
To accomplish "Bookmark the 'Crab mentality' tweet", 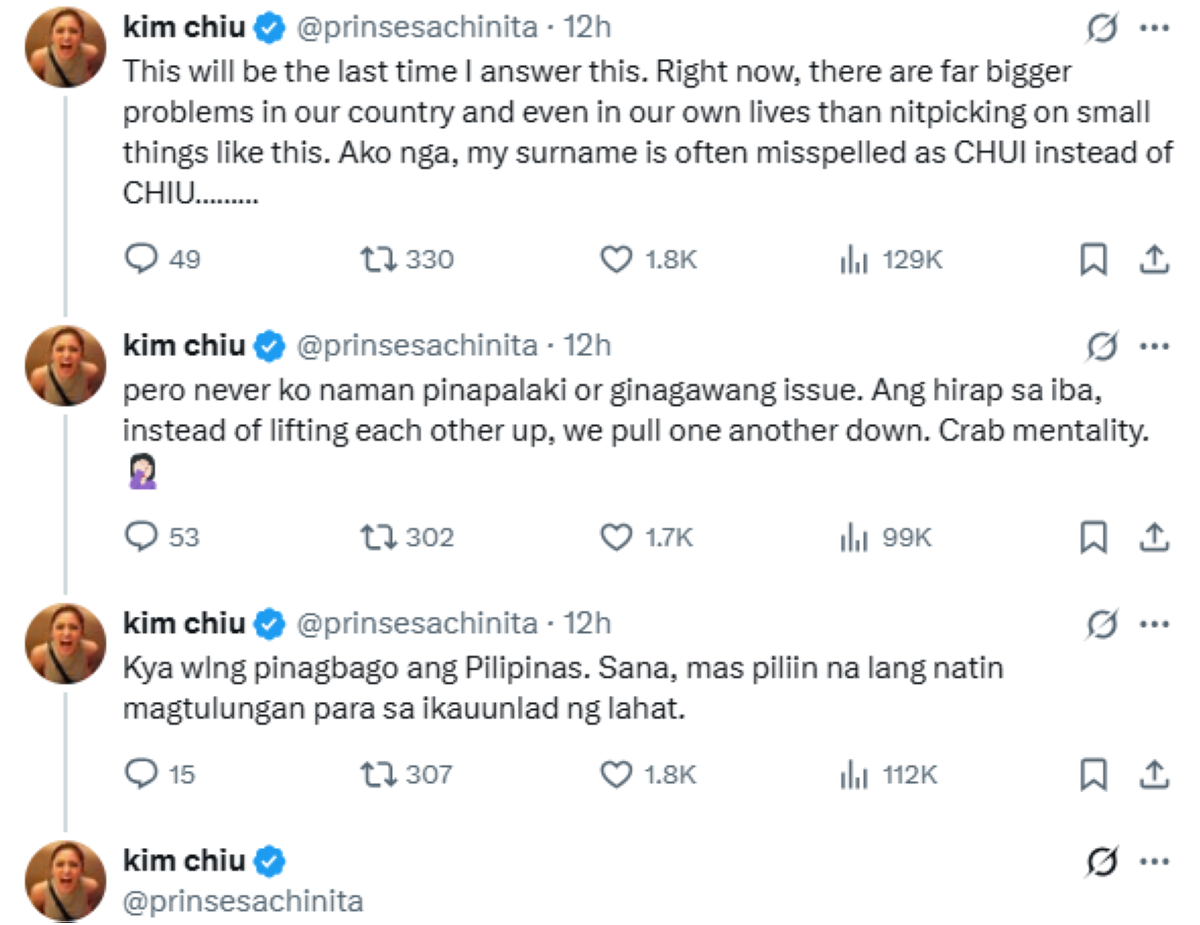I will point(1093,537).
